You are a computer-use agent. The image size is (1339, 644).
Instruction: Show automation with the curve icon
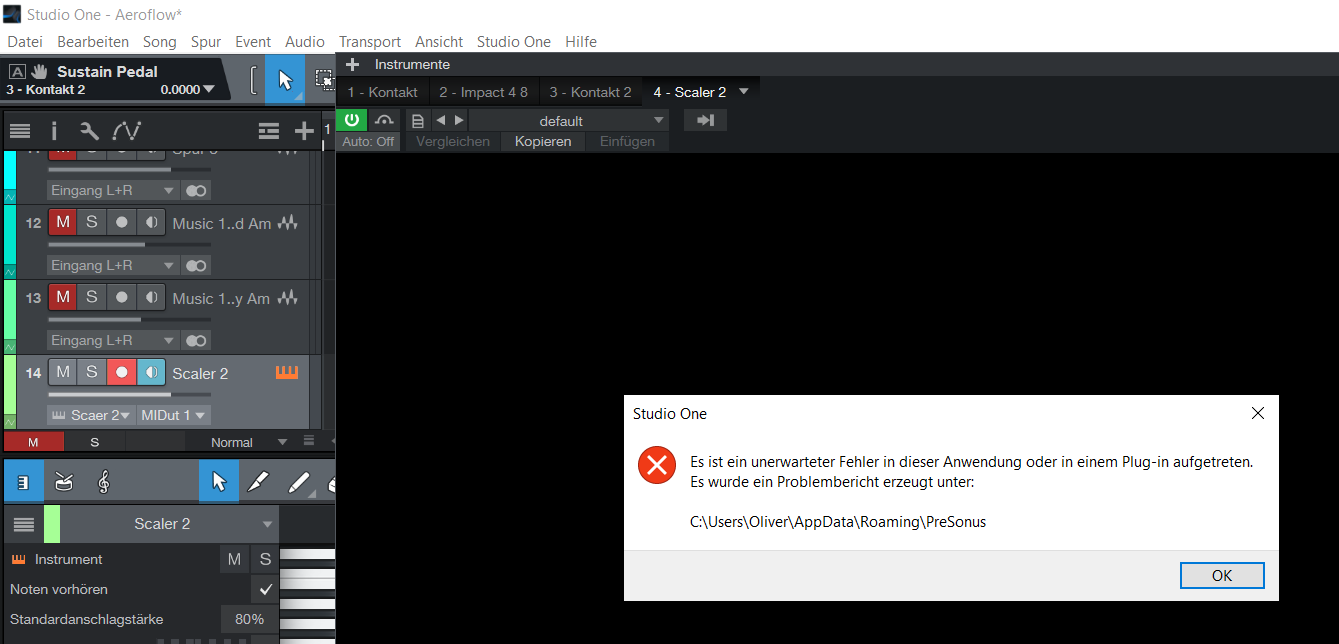126,131
